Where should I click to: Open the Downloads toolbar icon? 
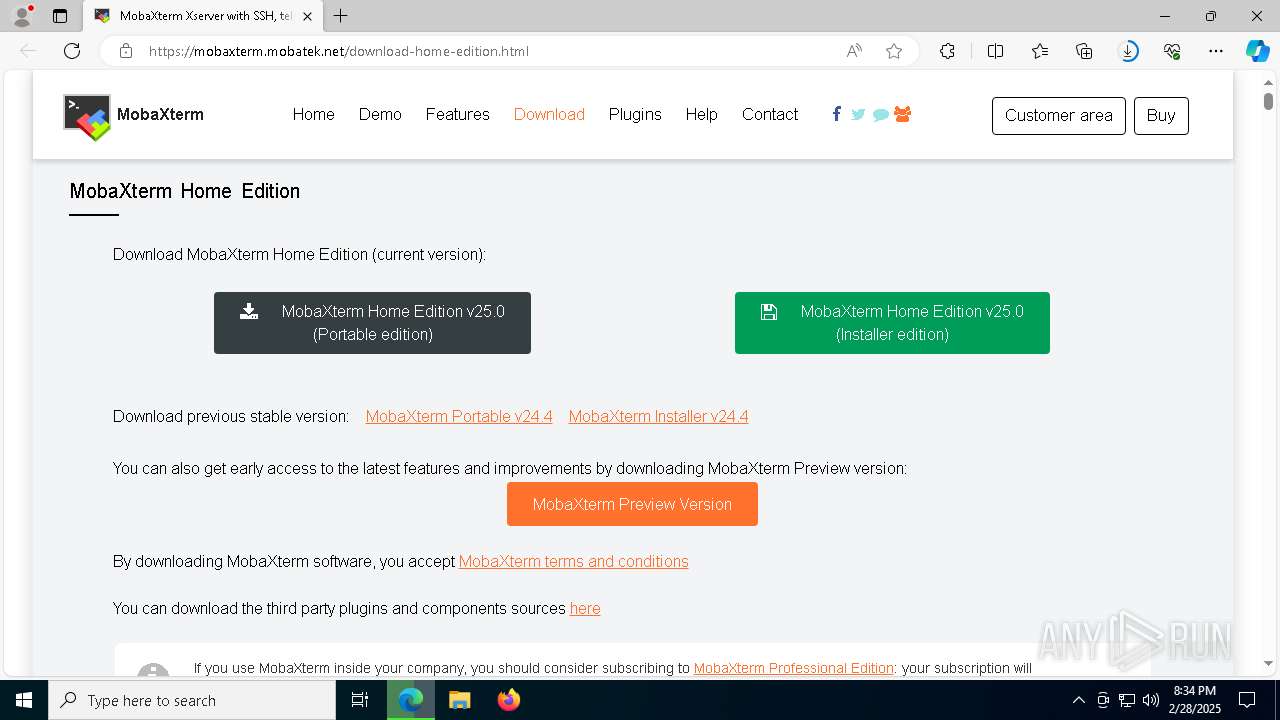coord(1128,51)
